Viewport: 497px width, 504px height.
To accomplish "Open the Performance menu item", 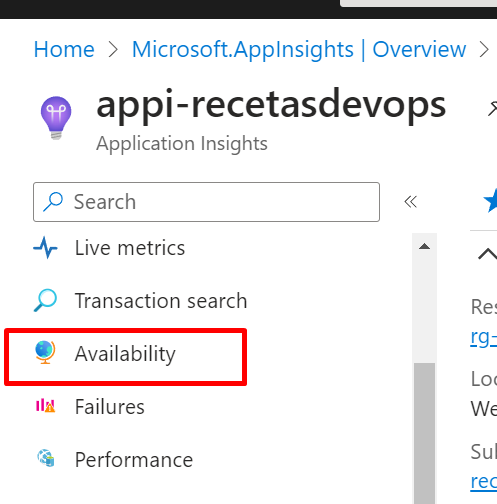I will 134,460.
